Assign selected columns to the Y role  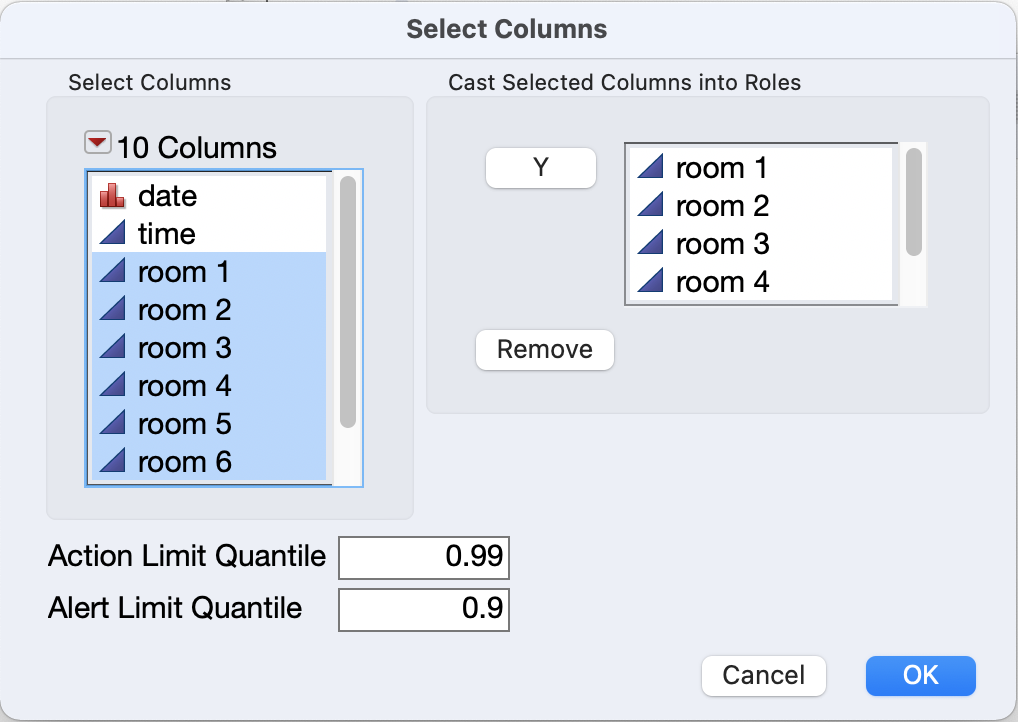click(x=540, y=168)
